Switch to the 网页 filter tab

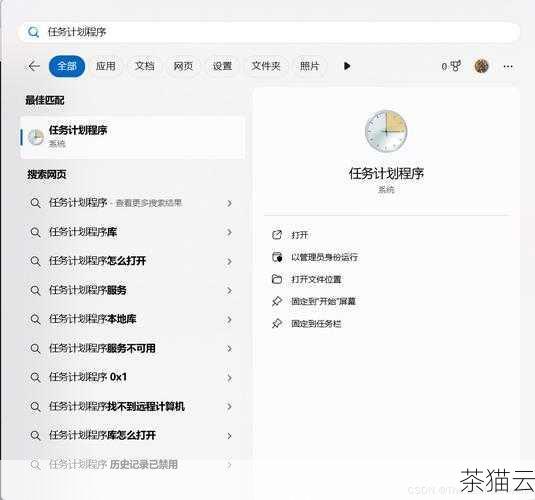pos(184,66)
